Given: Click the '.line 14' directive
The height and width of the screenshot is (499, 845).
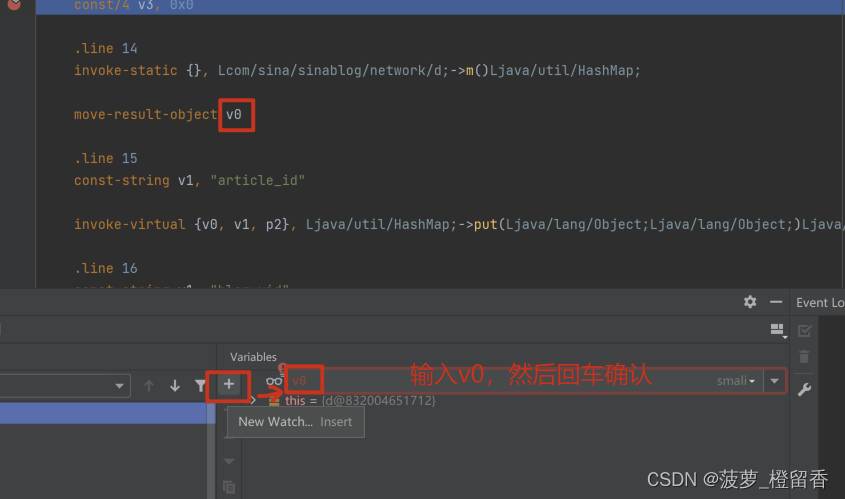Looking at the screenshot, I should pyautogui.click(x=106, y=48).
